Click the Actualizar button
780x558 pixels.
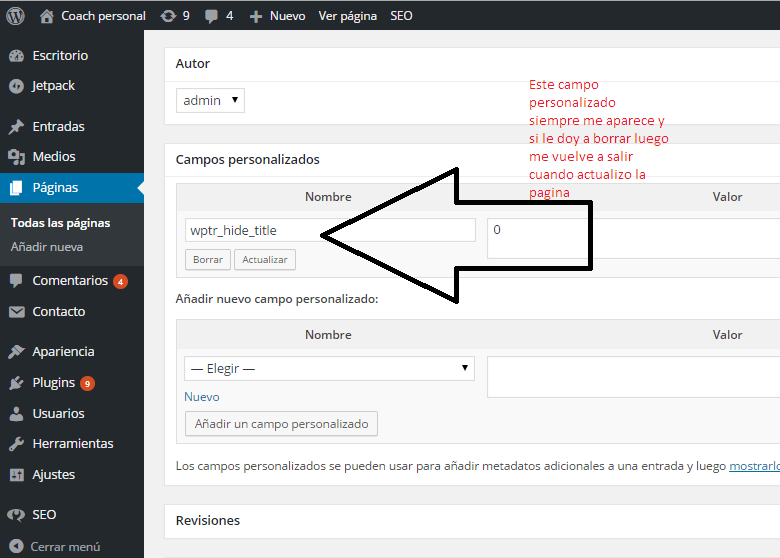[265, 260]
